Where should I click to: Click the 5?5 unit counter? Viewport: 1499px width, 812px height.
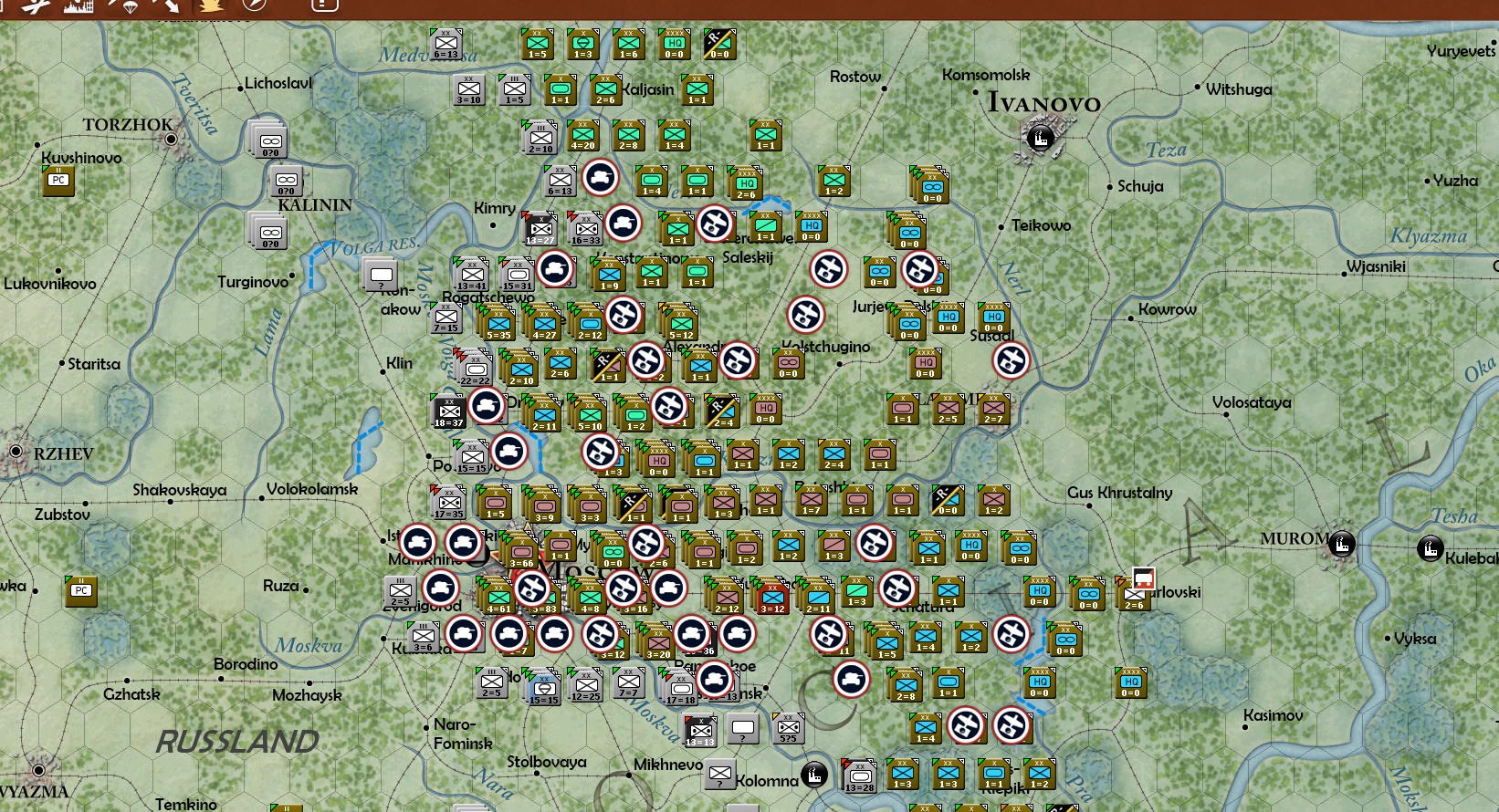coord(789,727)
